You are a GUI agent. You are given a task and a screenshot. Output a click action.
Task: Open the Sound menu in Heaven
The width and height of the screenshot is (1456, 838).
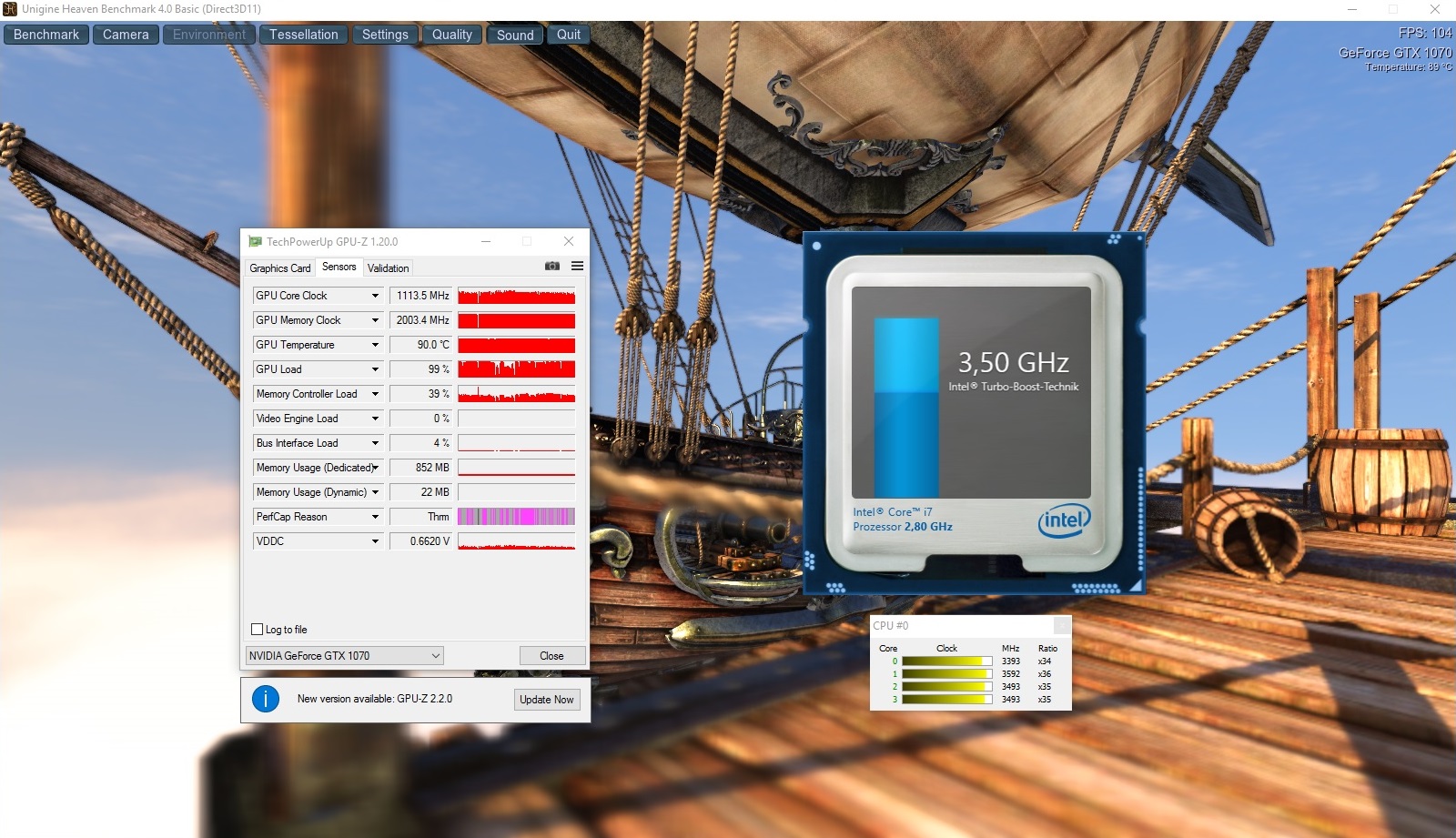pyautogui.click(x=515, y=35)
